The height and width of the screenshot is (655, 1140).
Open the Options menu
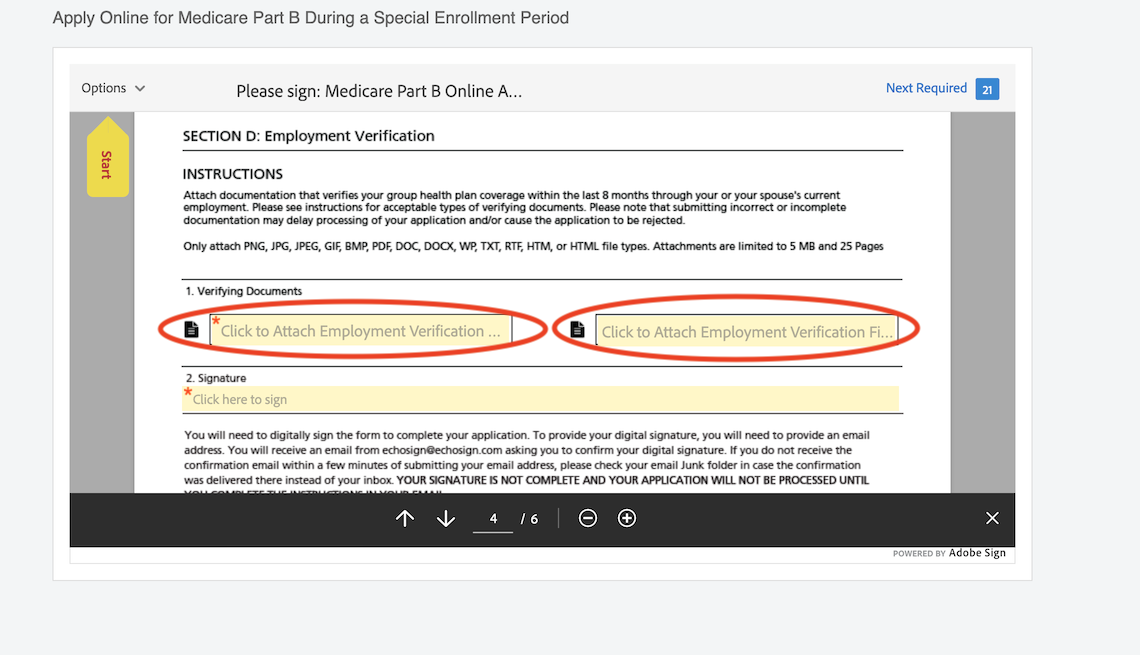(104, 88)
